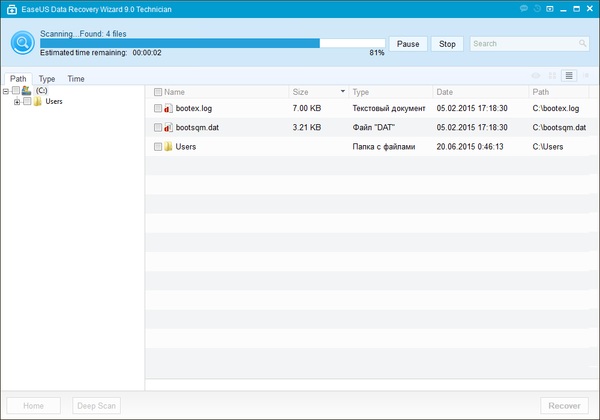Click the Deep Scan button

pyautogui.click(x=96, y=405)
